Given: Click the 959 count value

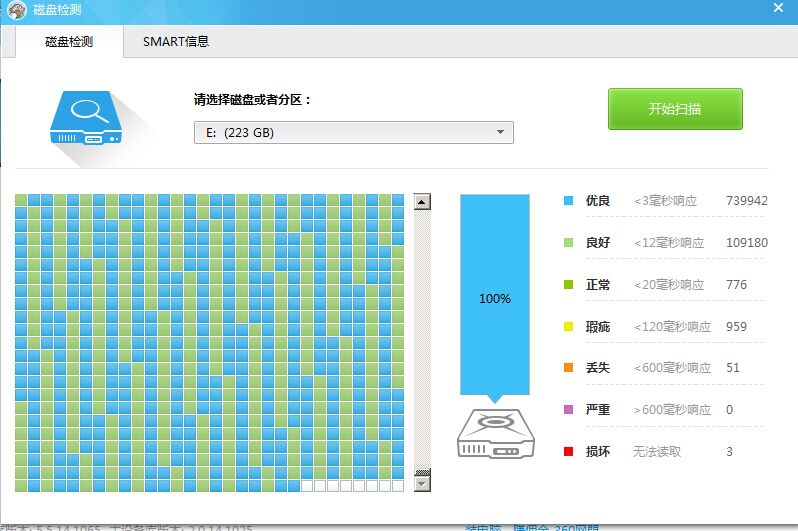Looking at the screenshot, I should [x=736, y=326].
